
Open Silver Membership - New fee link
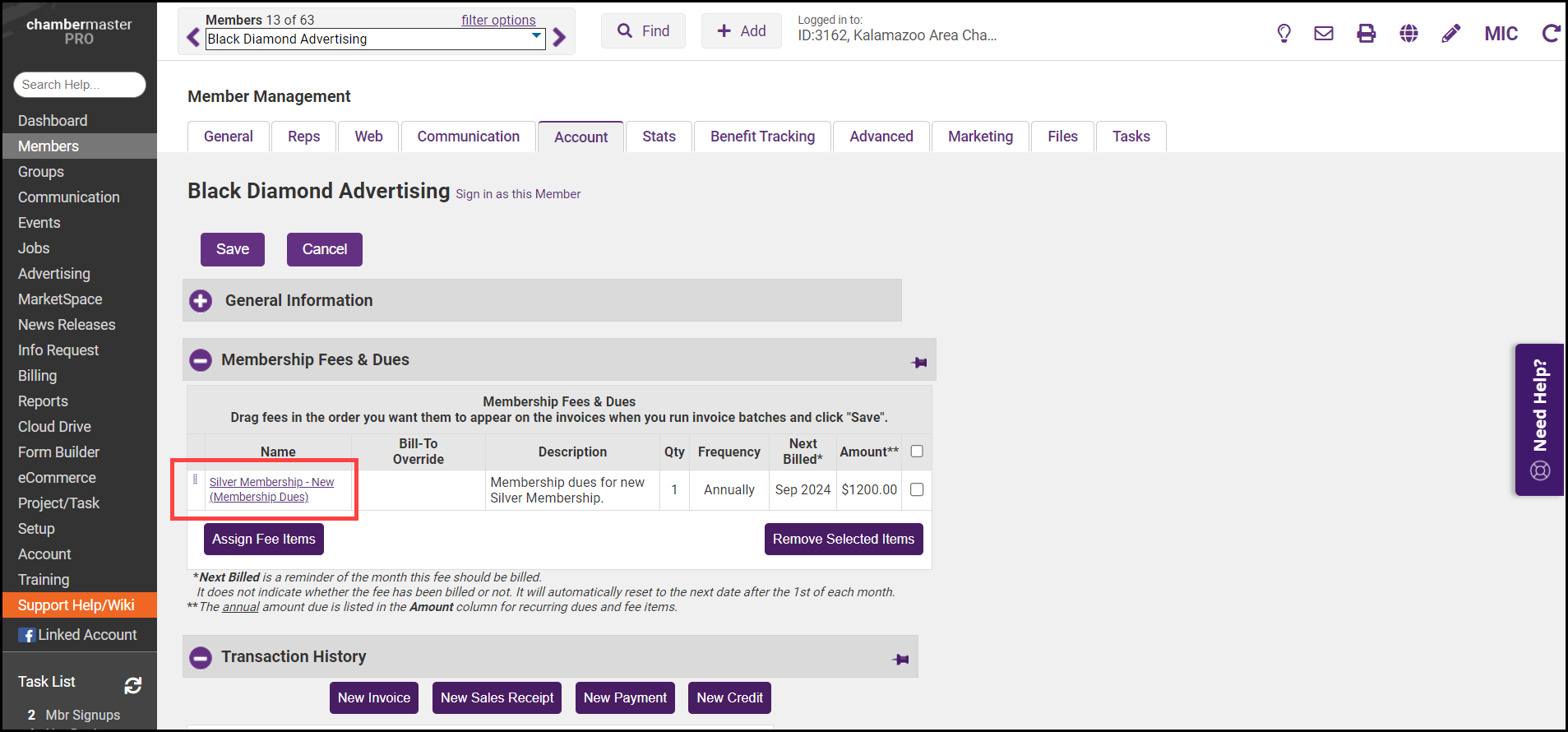(x=271, y=483)
